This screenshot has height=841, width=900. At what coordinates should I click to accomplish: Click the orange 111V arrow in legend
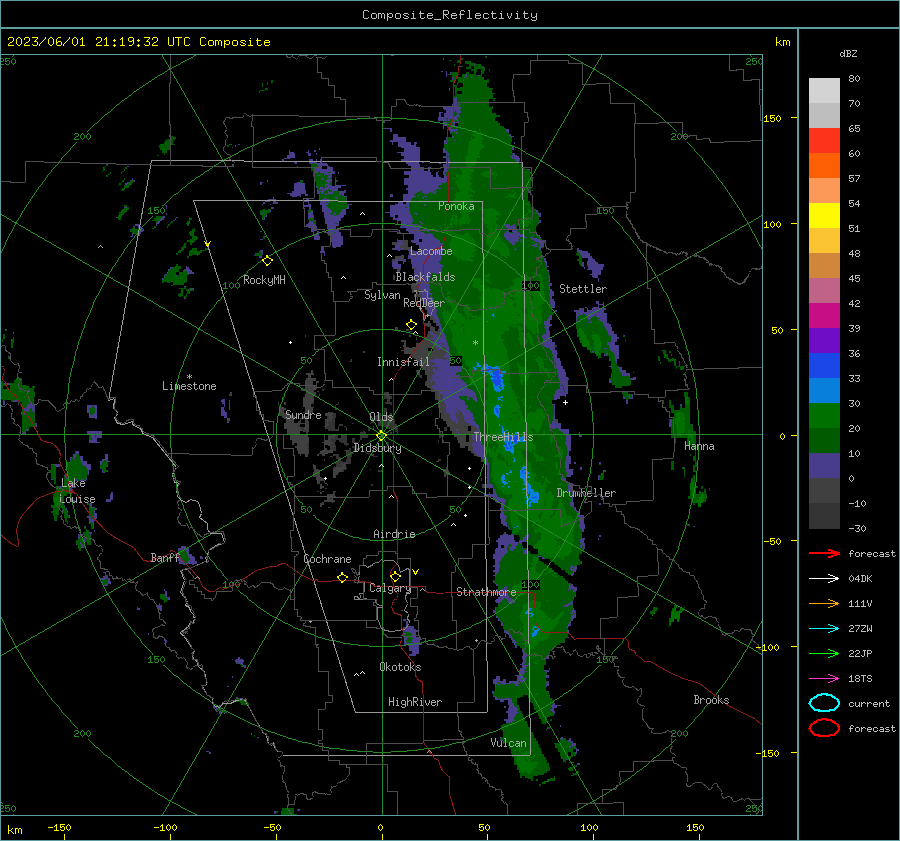coord(824,603)
